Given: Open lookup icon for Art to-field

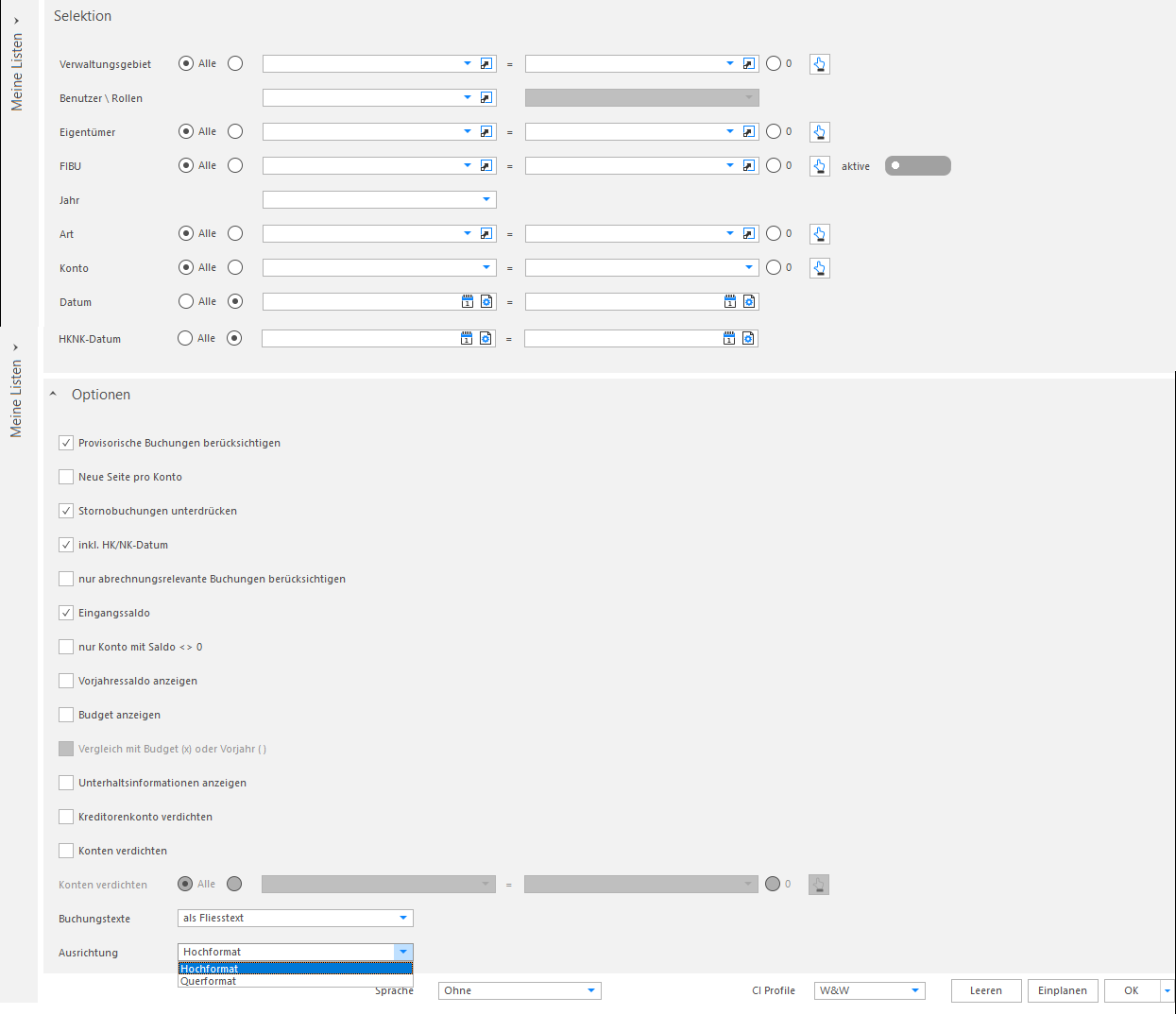Looking at the screenshot, I should tap(749, 234).
